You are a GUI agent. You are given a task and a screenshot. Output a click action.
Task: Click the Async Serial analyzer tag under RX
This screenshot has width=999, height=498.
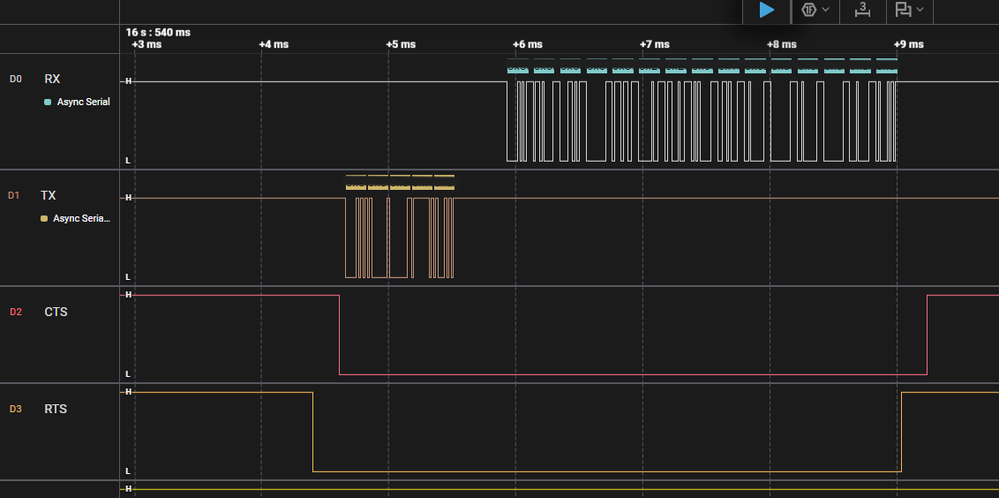pos(83,102)
